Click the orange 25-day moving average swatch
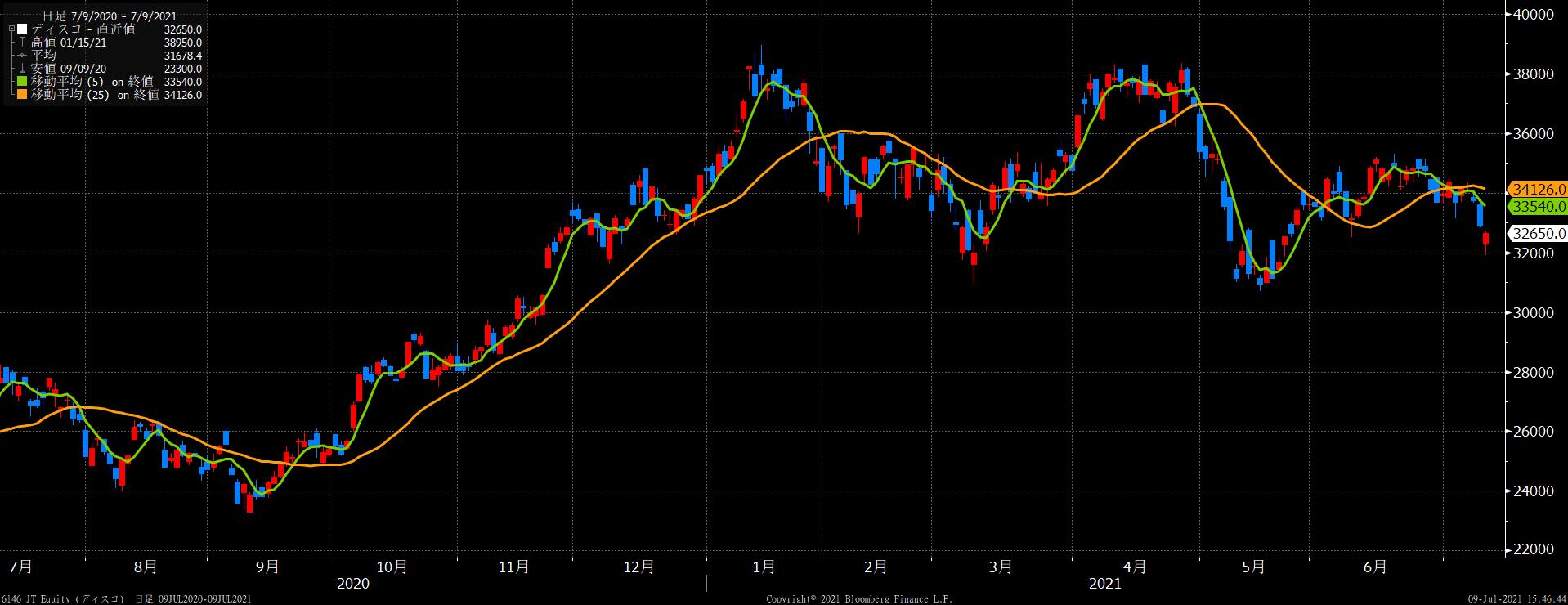The image size is (1568, 605). click(23, 95)
